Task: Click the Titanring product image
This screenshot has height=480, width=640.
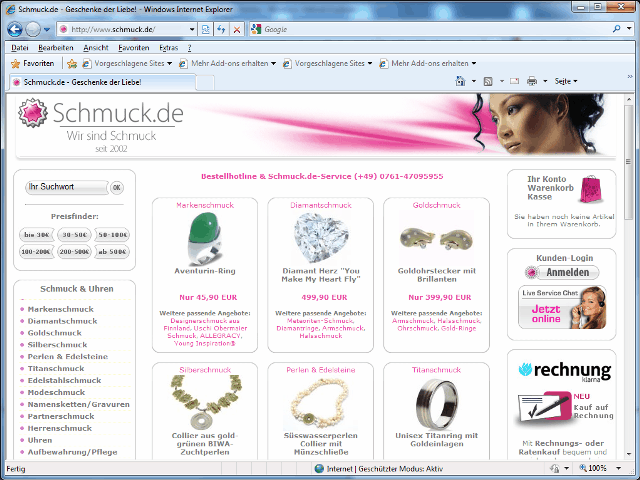Action: point(437,403)
